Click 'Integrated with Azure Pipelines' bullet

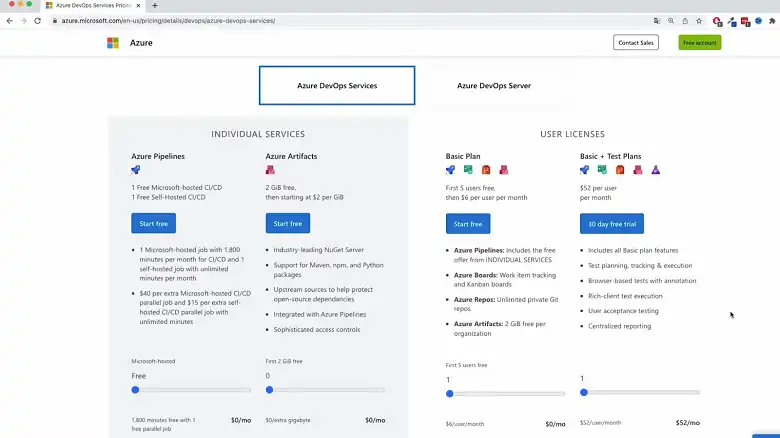(x=320, y=315)
